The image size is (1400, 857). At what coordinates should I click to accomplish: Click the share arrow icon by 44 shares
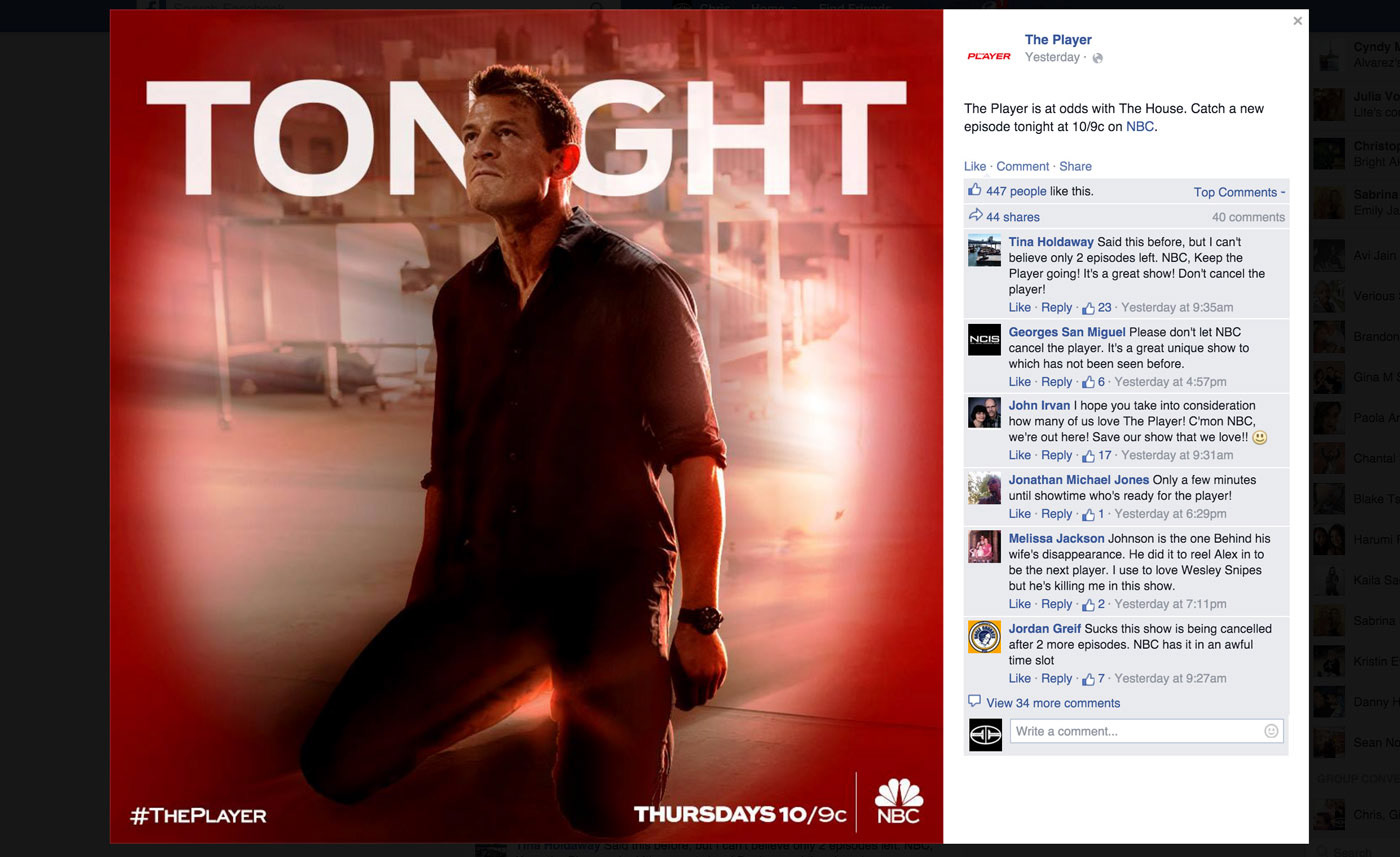pos(975,216)
